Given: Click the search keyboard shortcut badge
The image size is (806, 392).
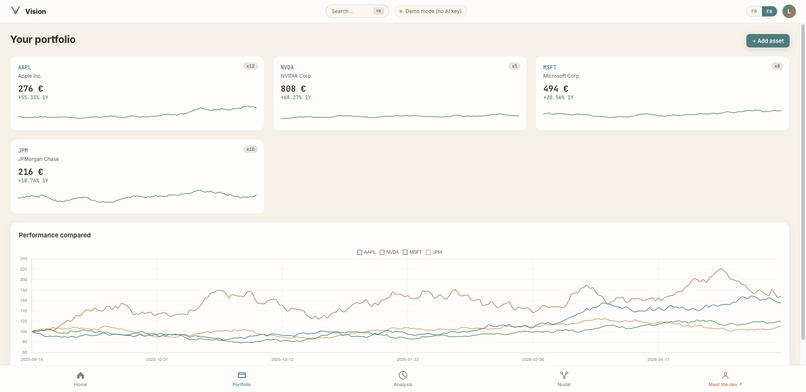Looking at the screenshot, I should (379, 11).
